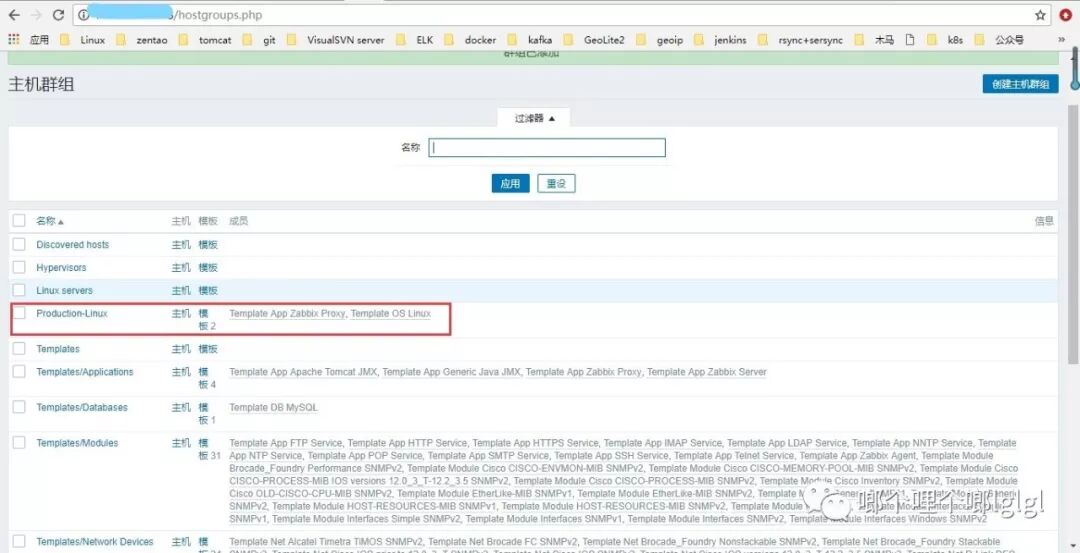
Task: Open the Discovered hosts group link
Action: [72, 244]
